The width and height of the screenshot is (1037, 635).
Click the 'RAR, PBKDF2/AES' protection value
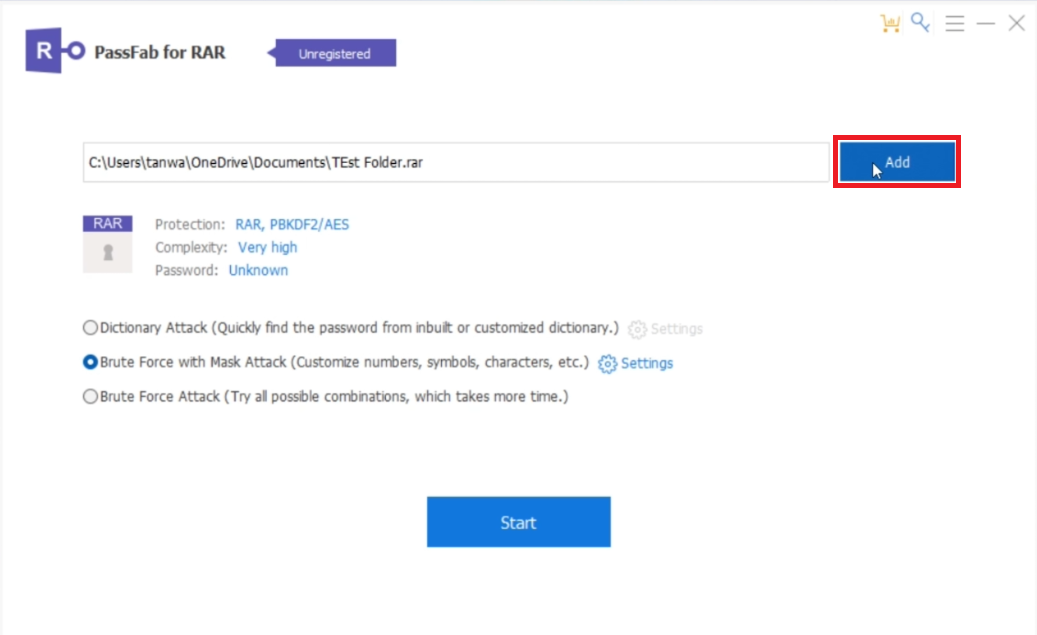tap(292, 224)
